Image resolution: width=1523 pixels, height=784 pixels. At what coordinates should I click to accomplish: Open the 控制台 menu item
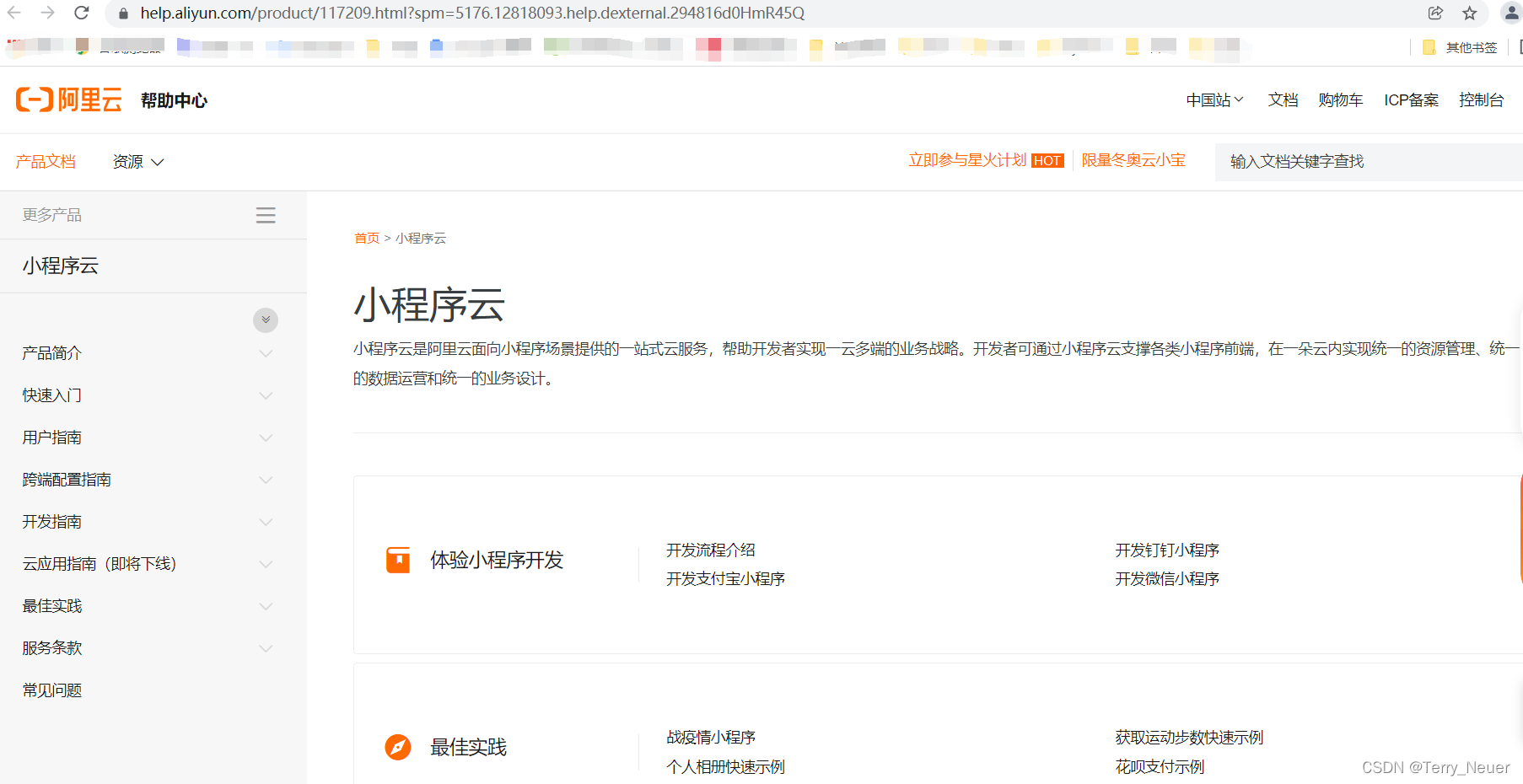tap(1482, 99)
